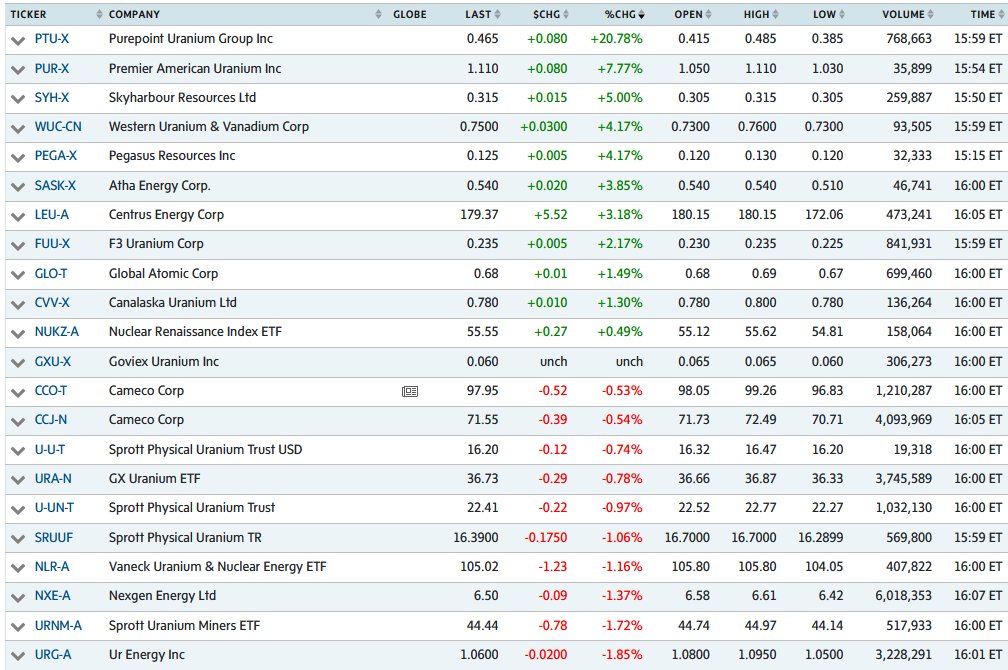
Task: Expand the FUU-X row chevron
Action: click(x=17, y=245)
